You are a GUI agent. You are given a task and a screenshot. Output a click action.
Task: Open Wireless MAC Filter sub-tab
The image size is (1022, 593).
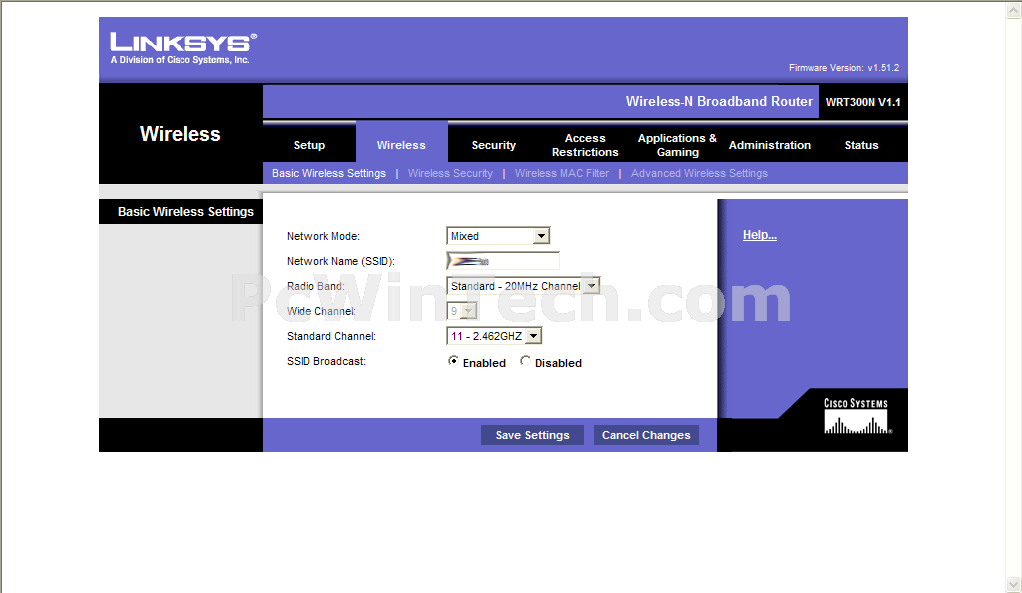(x=562, y=173)
